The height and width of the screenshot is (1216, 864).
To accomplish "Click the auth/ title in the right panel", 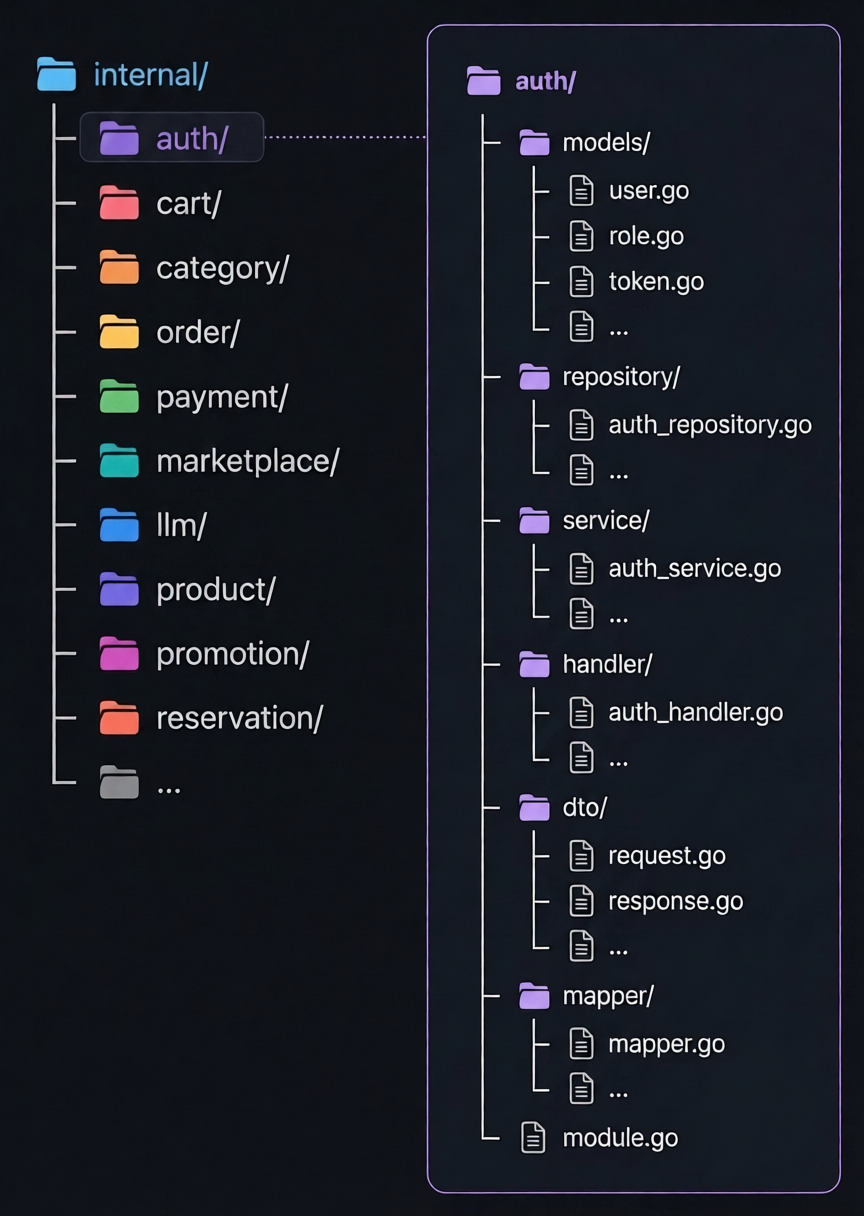I will (545, 81).
